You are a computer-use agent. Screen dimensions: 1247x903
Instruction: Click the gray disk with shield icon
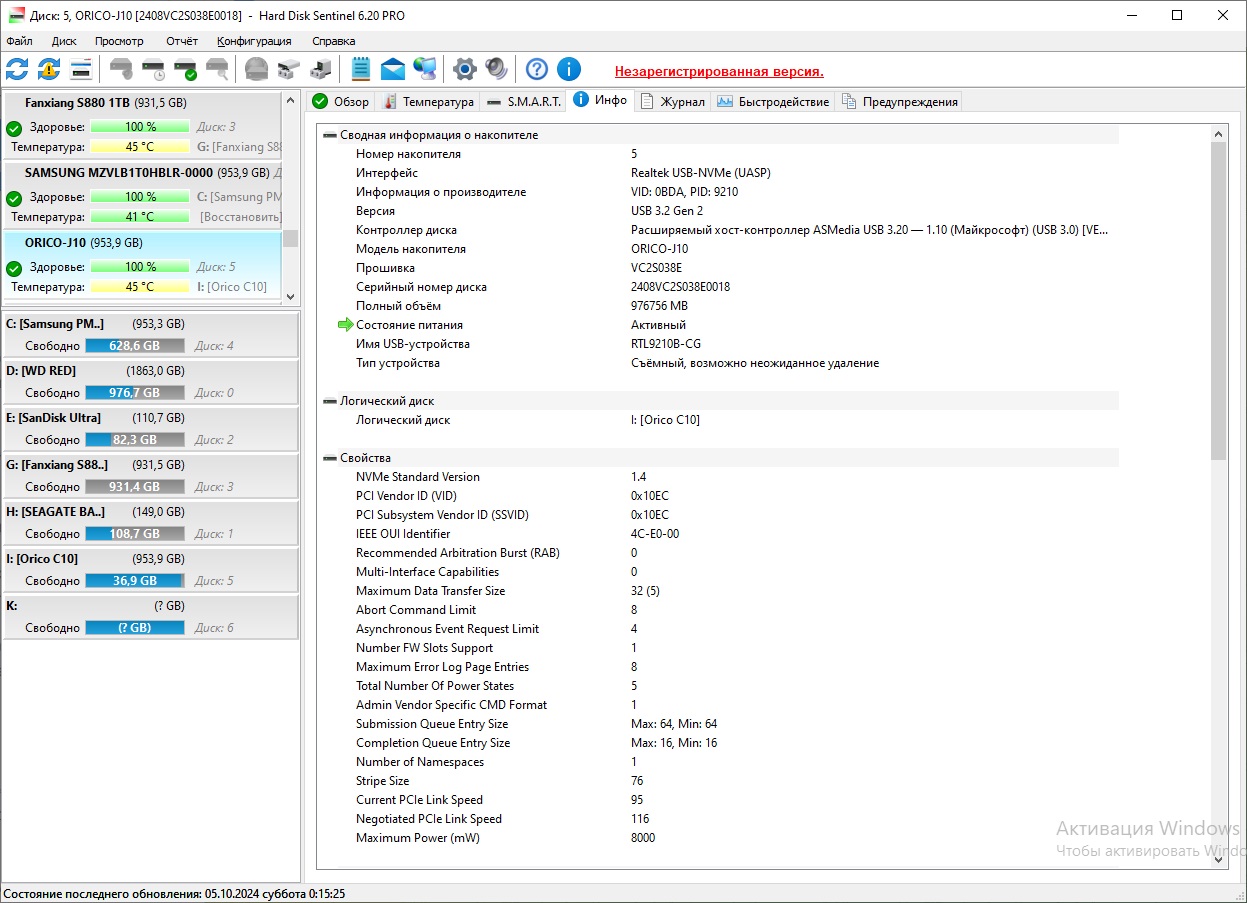(121, 69)
